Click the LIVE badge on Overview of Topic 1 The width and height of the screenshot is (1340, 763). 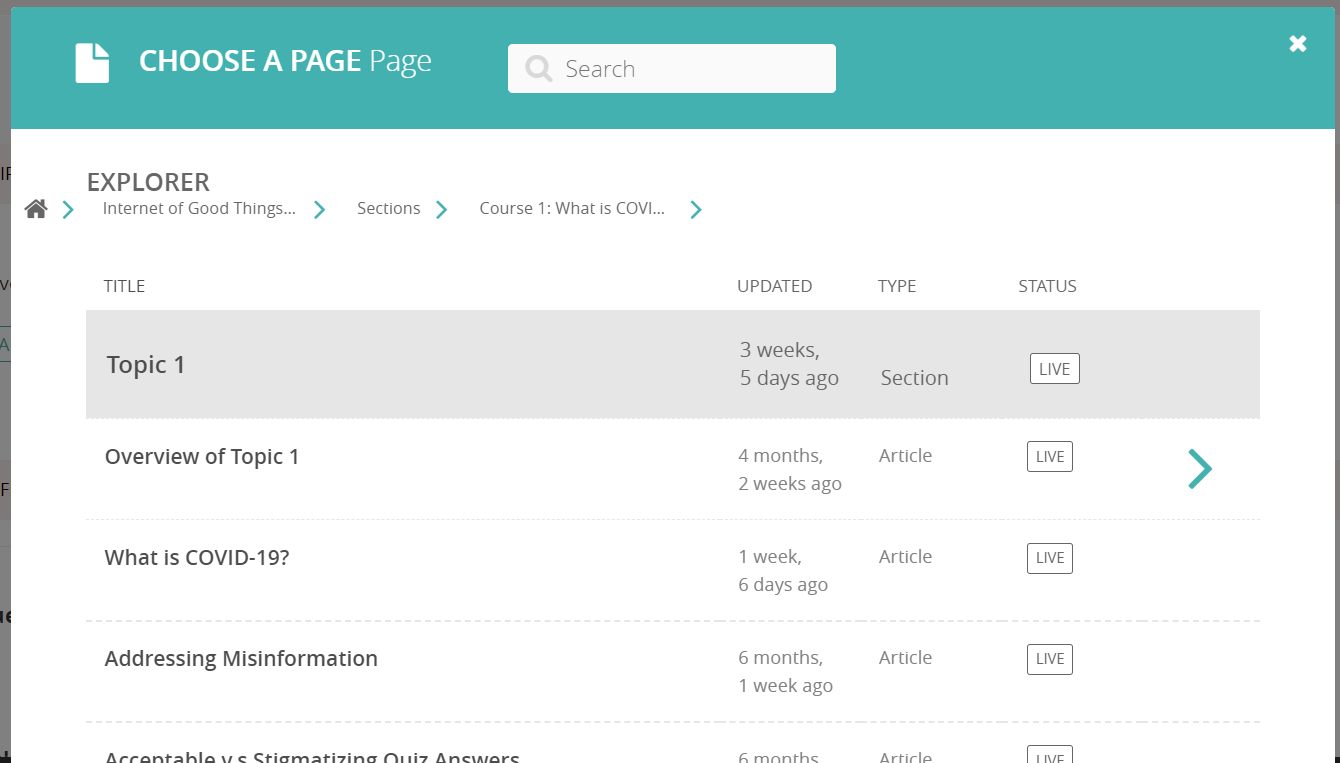(x=1049, y=456)
